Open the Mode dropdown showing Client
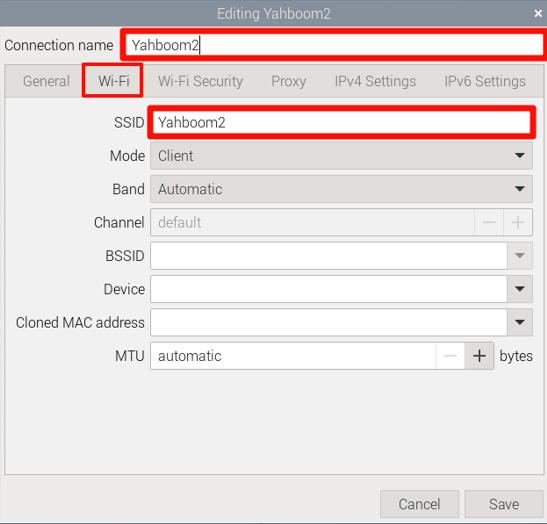This screenshot has height=524, width=547. click(x=341, y=156)
